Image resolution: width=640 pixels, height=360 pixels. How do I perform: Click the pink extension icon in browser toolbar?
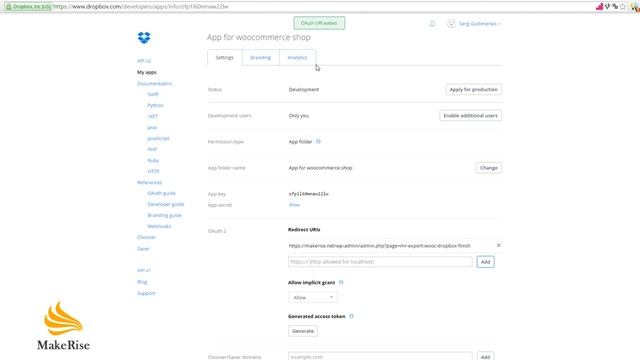point(599,7)
